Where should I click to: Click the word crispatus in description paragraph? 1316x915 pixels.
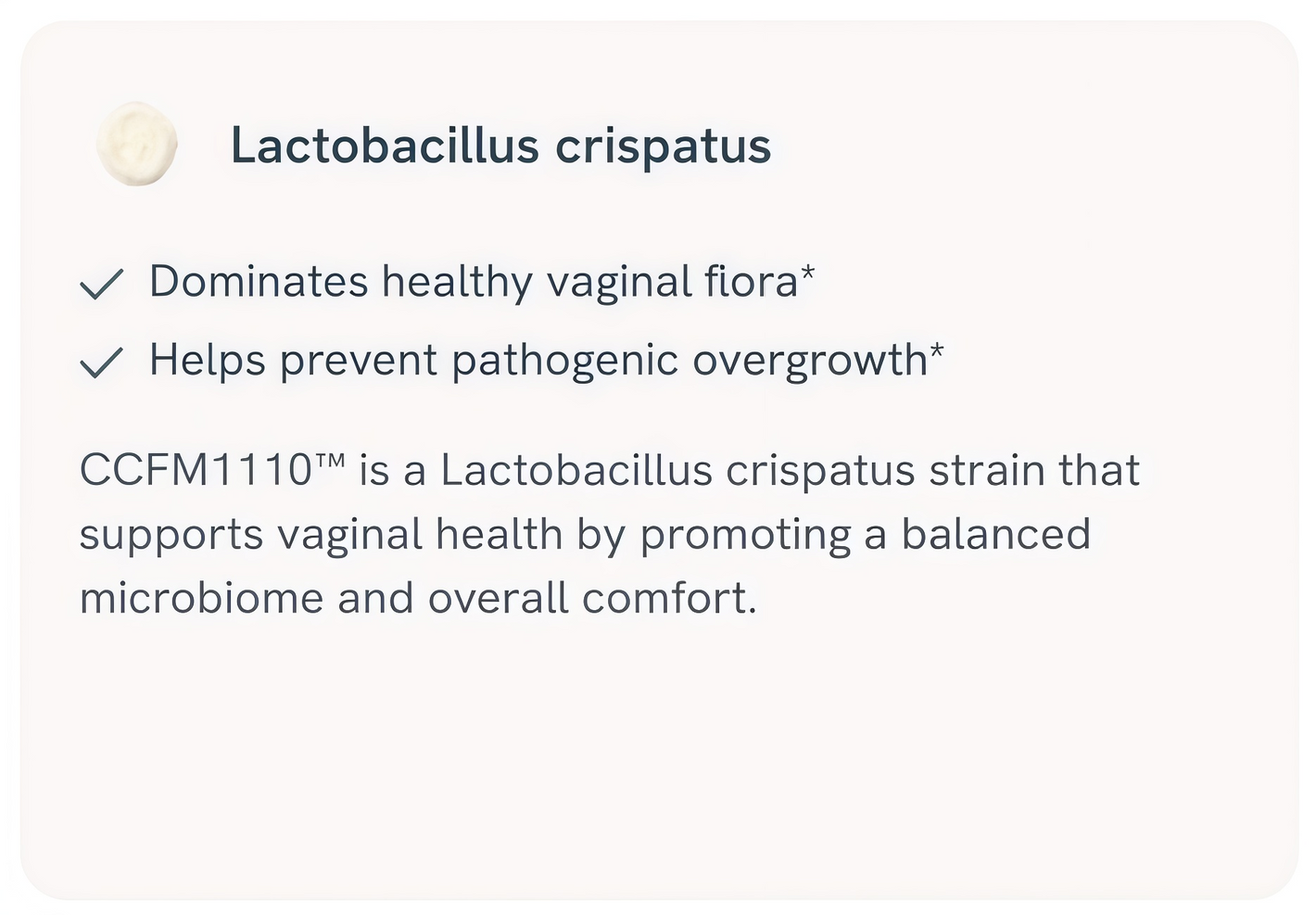[821, 472]
